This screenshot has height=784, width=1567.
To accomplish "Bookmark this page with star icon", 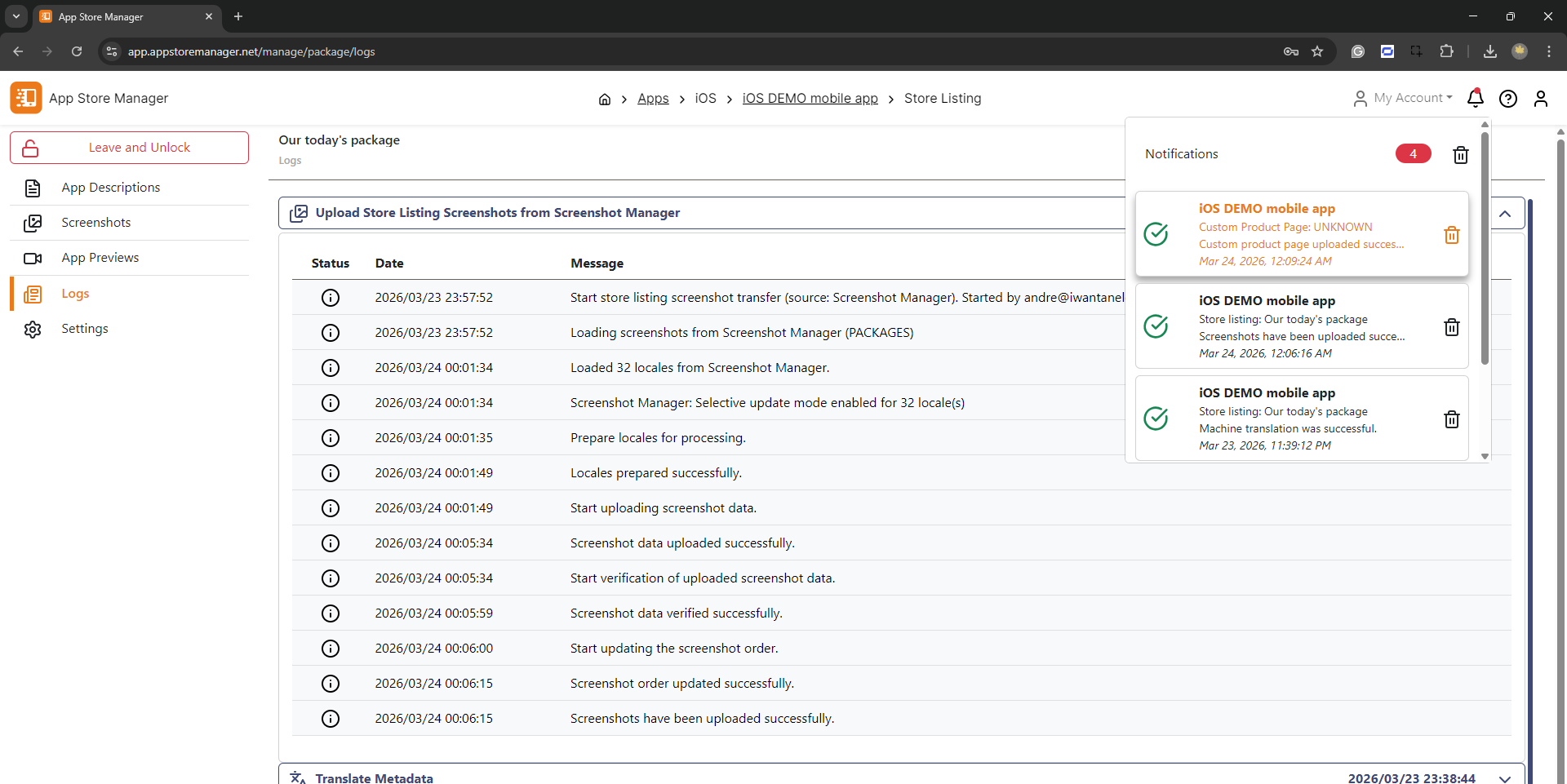I will (1316, 51).
